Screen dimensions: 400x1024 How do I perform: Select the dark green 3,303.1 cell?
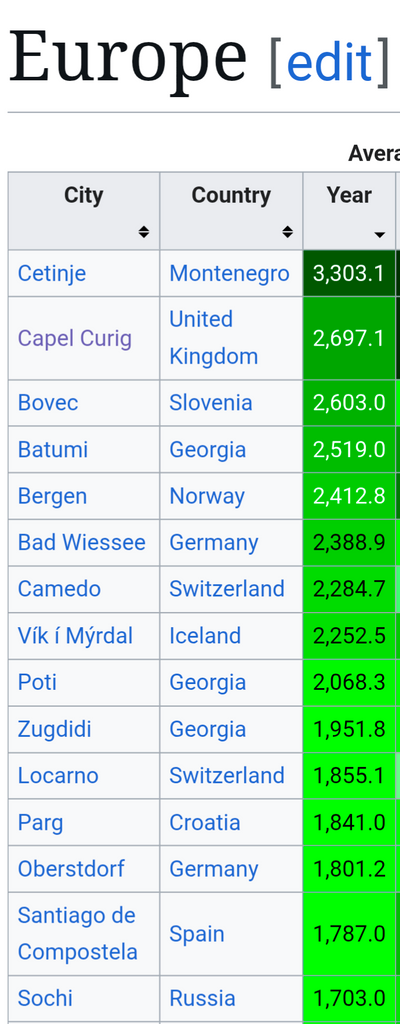coord(349,273)
